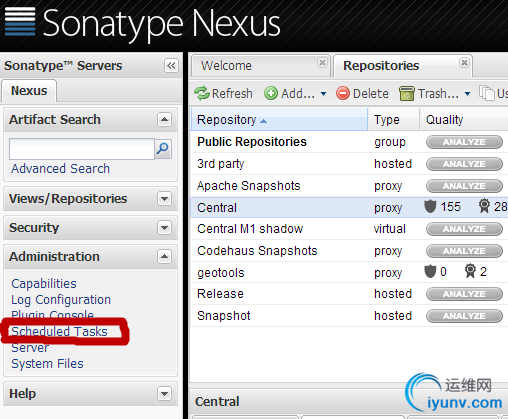
Task: Sort by the Repository column header
Action: tap(279, 119)
